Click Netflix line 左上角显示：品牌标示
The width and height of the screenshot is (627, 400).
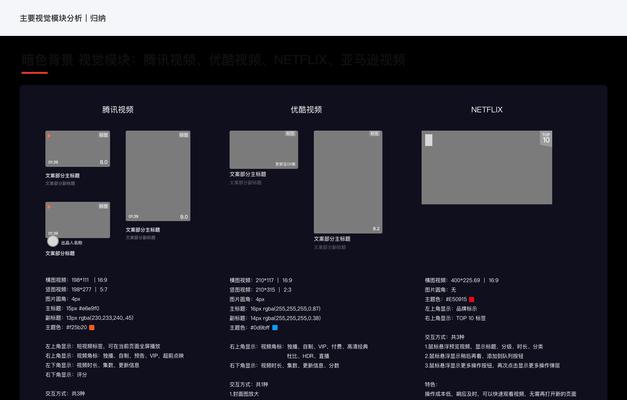(451, 309)
